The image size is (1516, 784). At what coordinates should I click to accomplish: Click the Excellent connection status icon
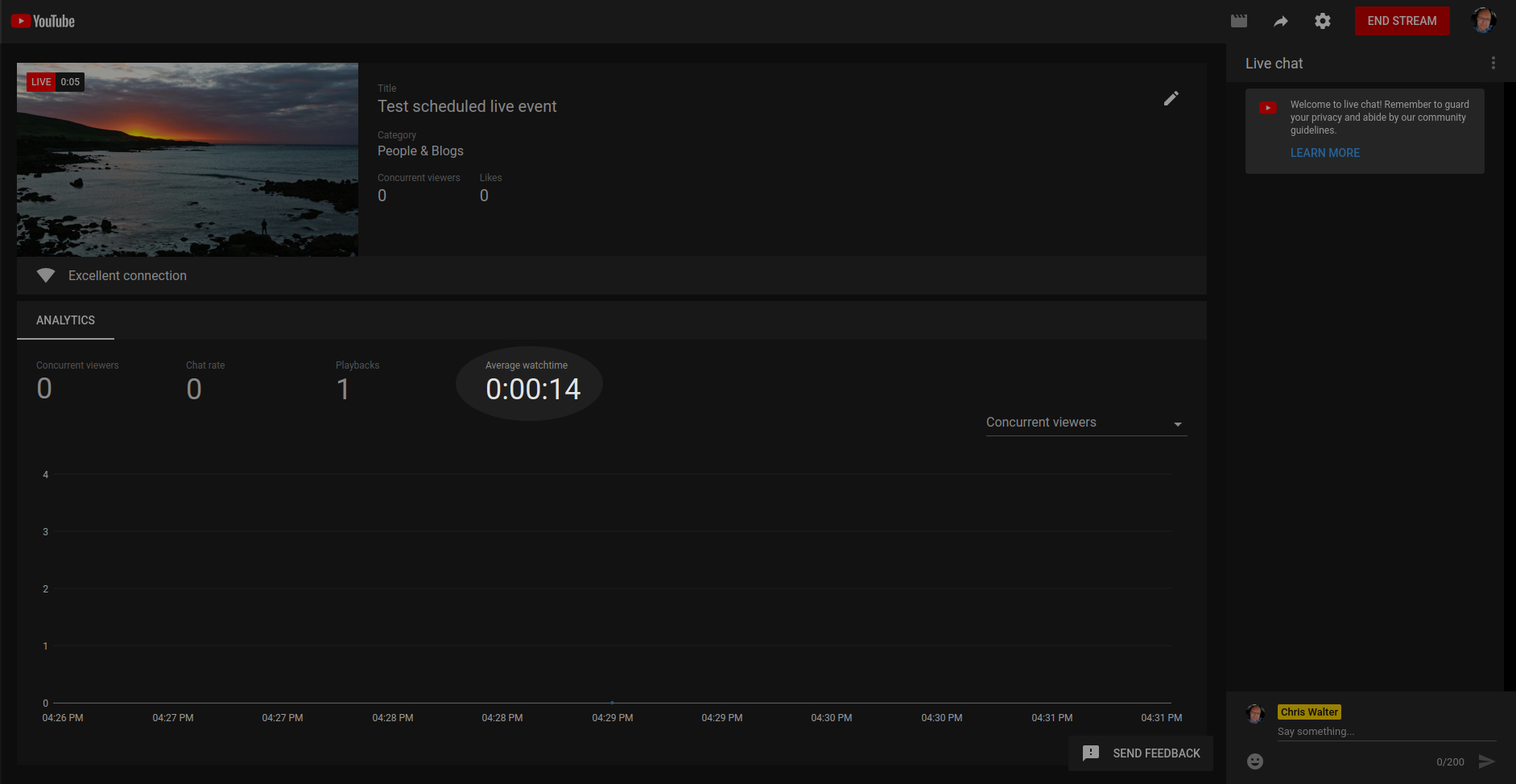pos(46,275)
